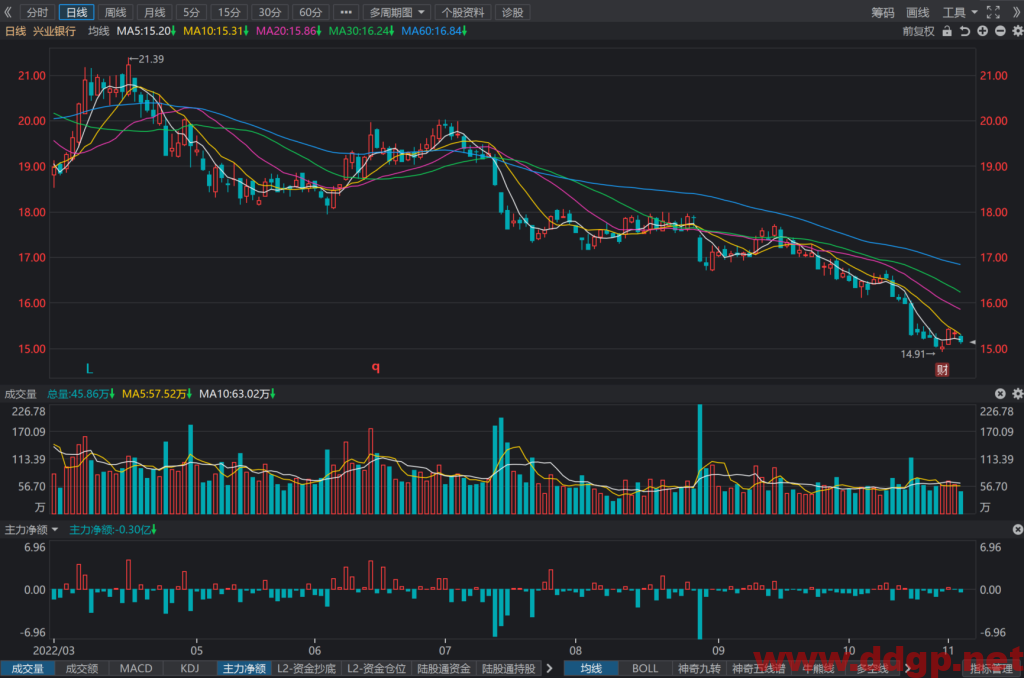1024x678 pixels.
Task: Click 总量:45.86万 volume value
Action: pos(81,394)
